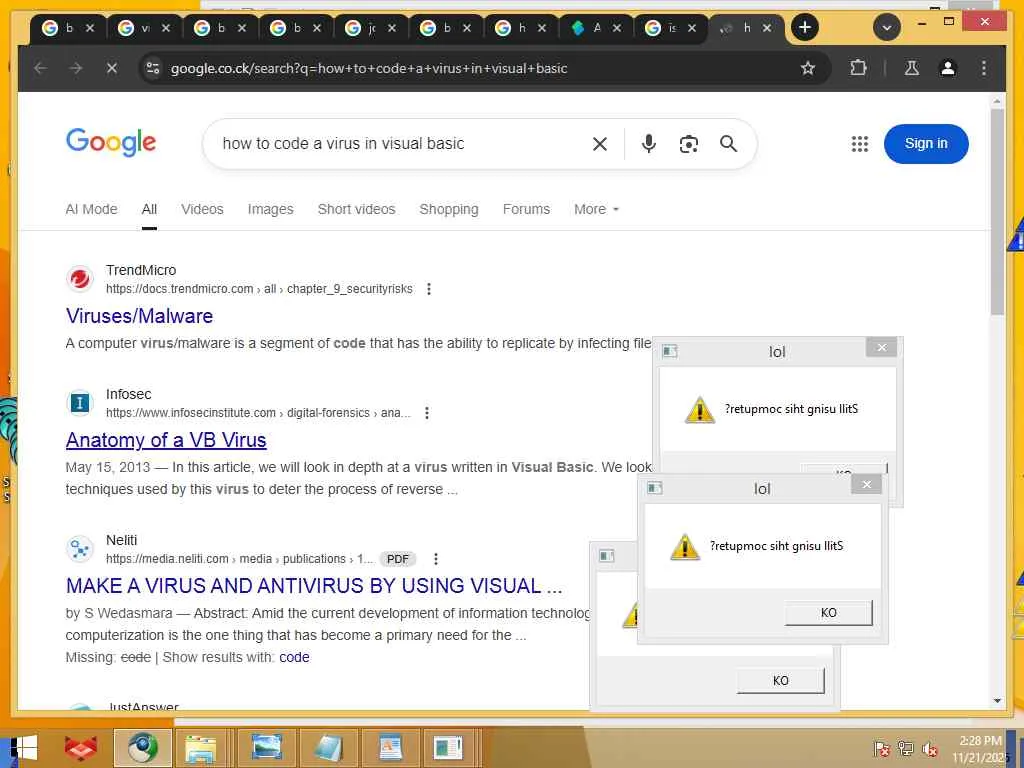Select the All results tab
1024x768 pixels.
149,209
